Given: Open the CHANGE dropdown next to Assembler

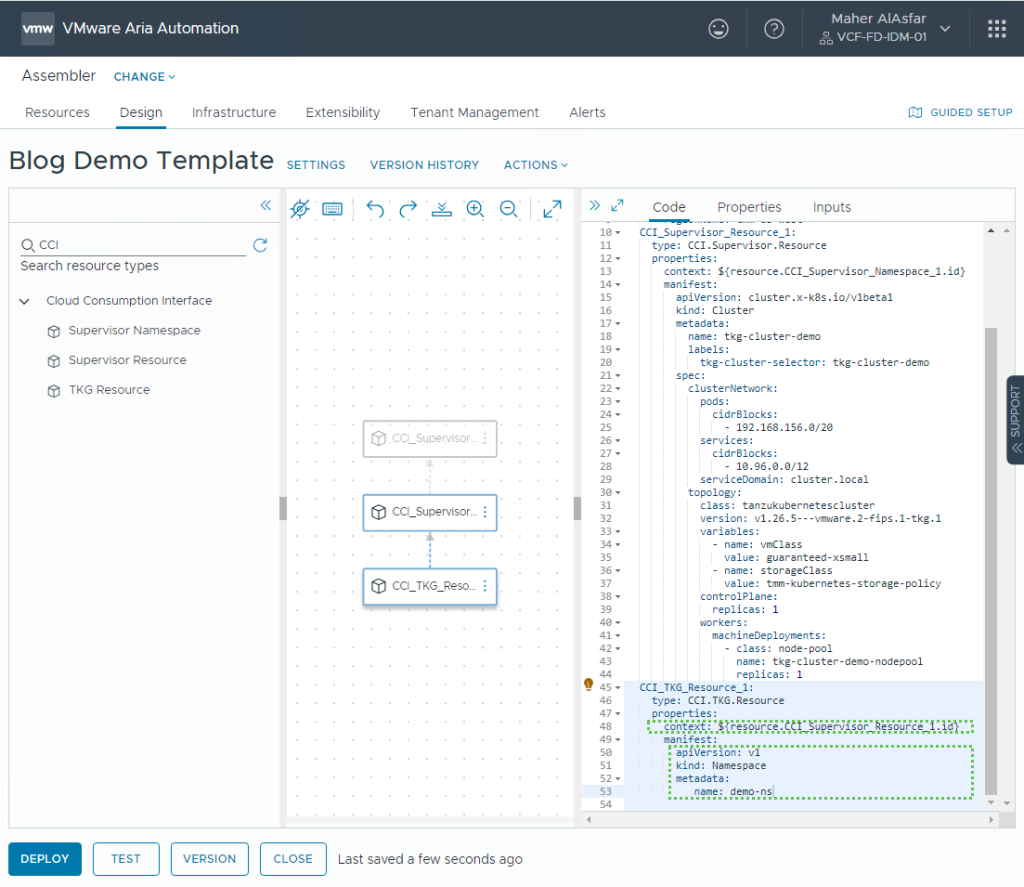Looking at the screenshot, I should pos(143,76).
